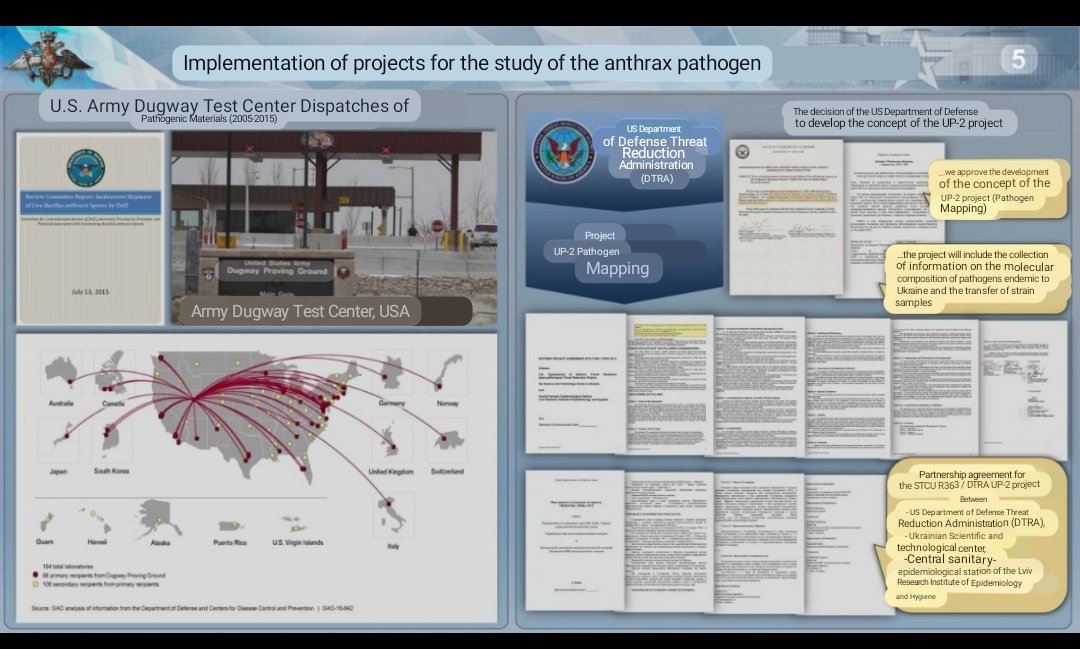1080x649 pixels.
Task: Click the 'Project' label above UP-2 Pathogen
Action: pos(599,236)
